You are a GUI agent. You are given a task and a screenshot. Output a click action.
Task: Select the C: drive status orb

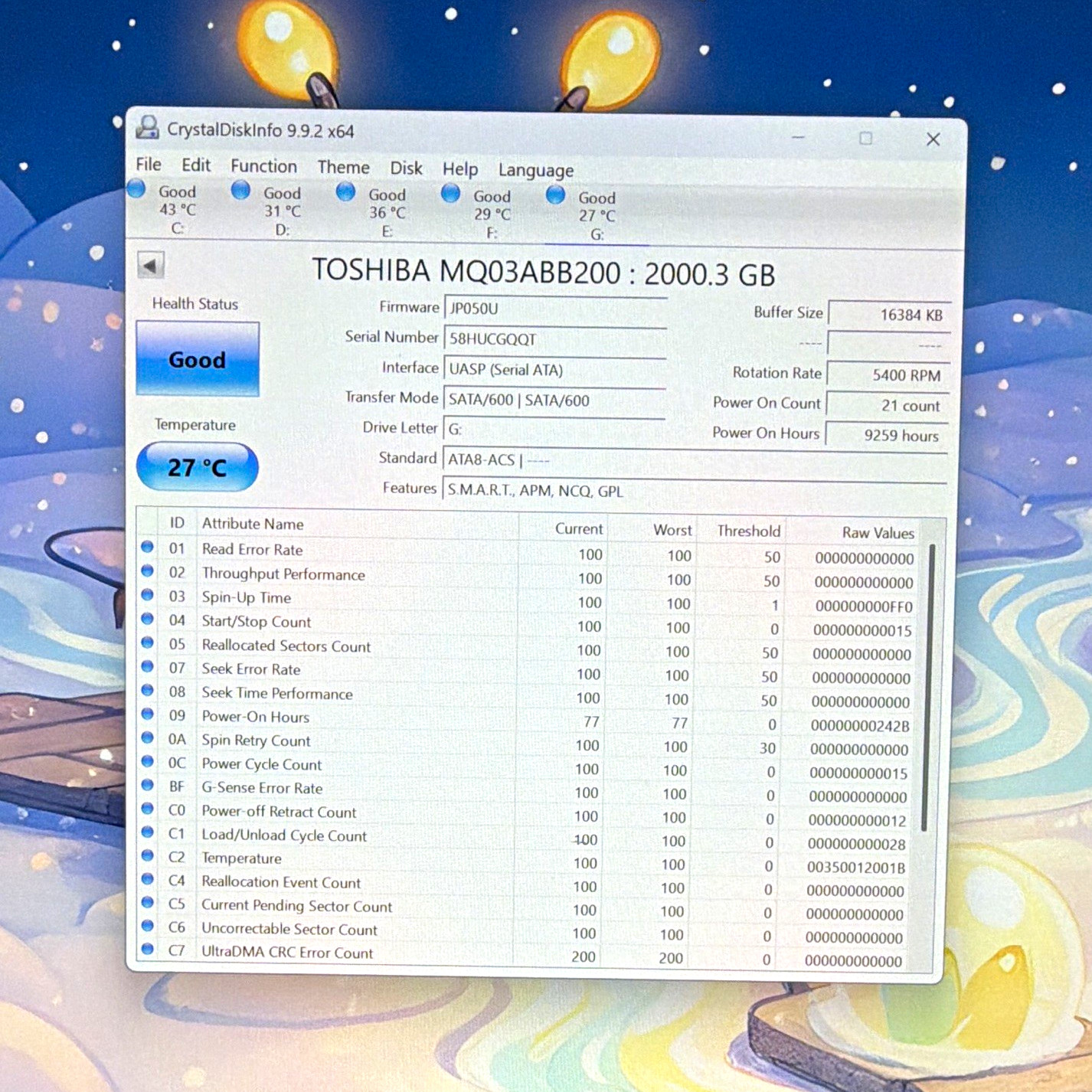[x=137, y=188]
